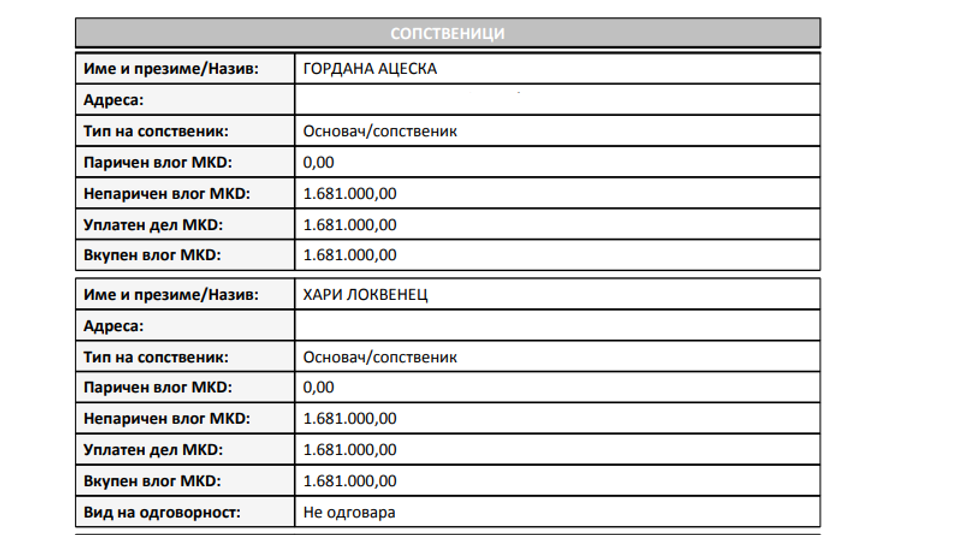Click Основач/сопственик value under ХАРИ ЛОКВЕНЕЦ
Screen dimensions: 980x535
click(x=380, y=357)
